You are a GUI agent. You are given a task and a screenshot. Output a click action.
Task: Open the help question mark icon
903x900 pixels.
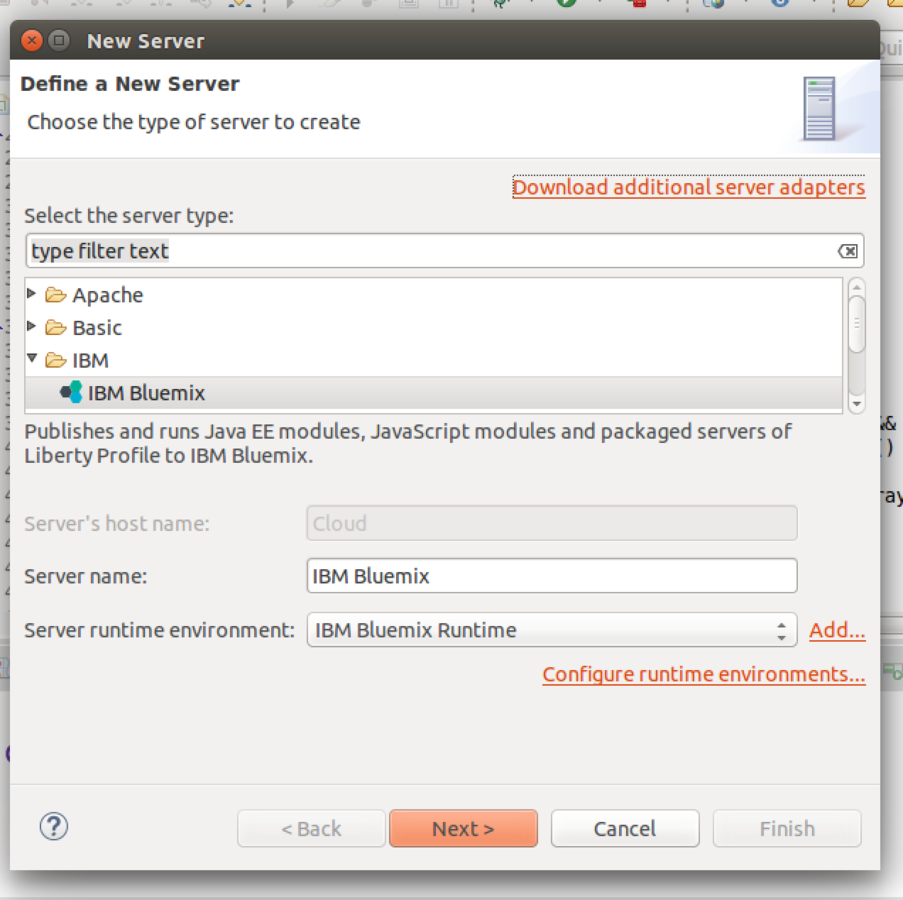pos(54,827)
